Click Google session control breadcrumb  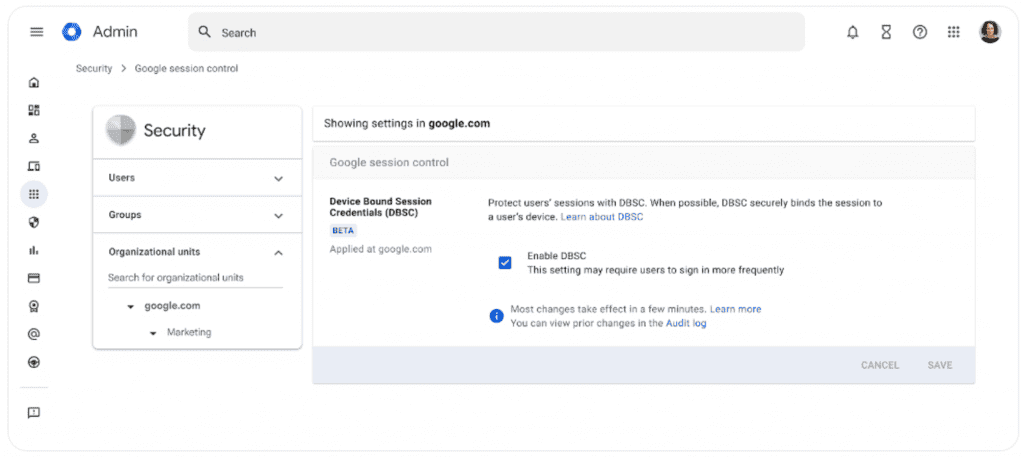pyautogui.click(x=186, y=69)
